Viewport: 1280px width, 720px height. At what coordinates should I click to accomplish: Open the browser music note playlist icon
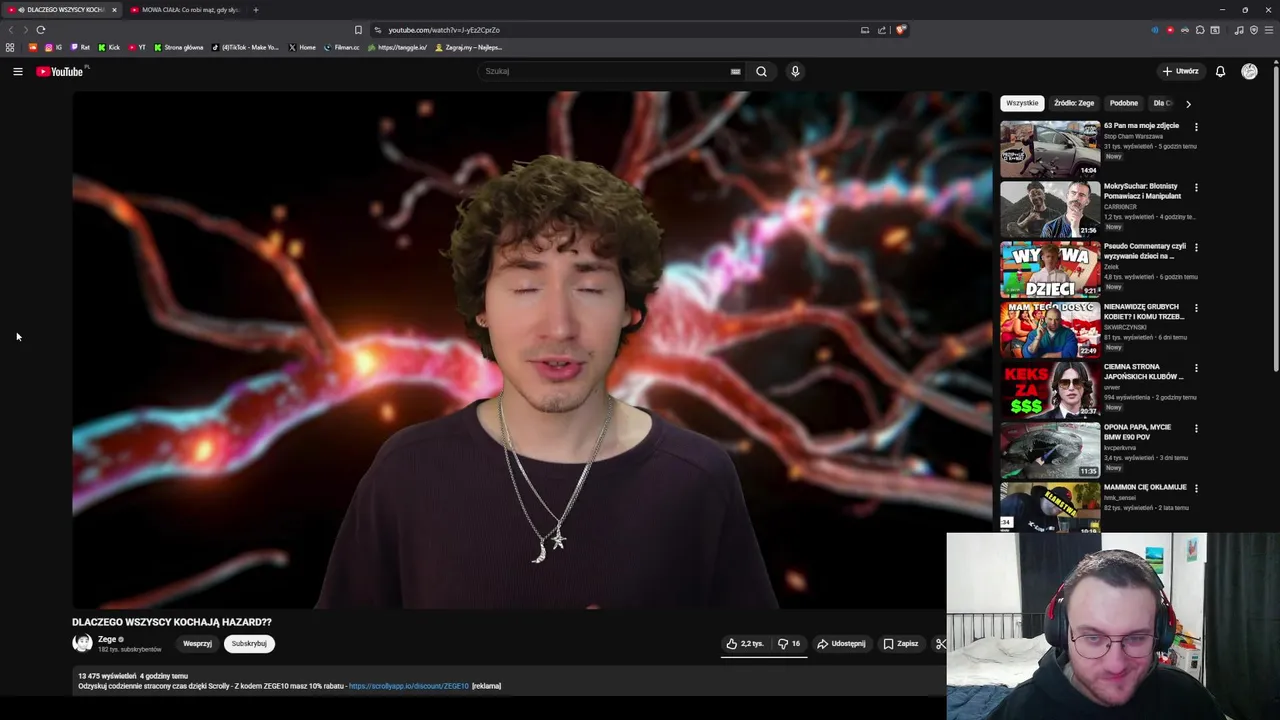click(1239, 30)
